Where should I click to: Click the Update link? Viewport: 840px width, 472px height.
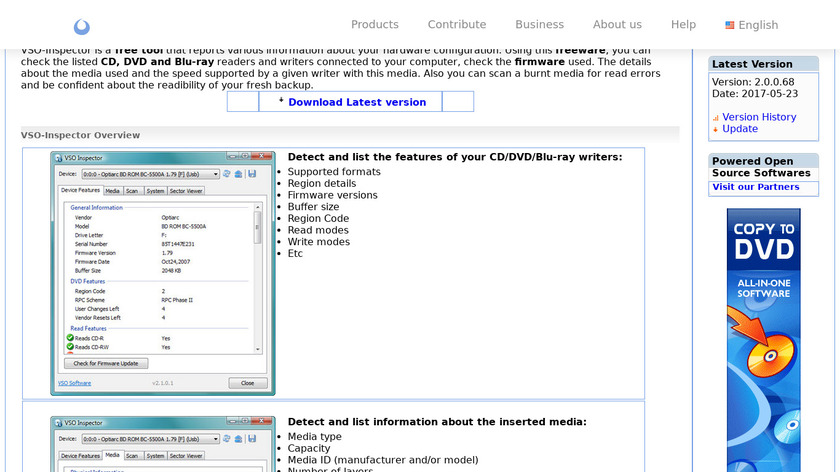[x=740, y=129]
